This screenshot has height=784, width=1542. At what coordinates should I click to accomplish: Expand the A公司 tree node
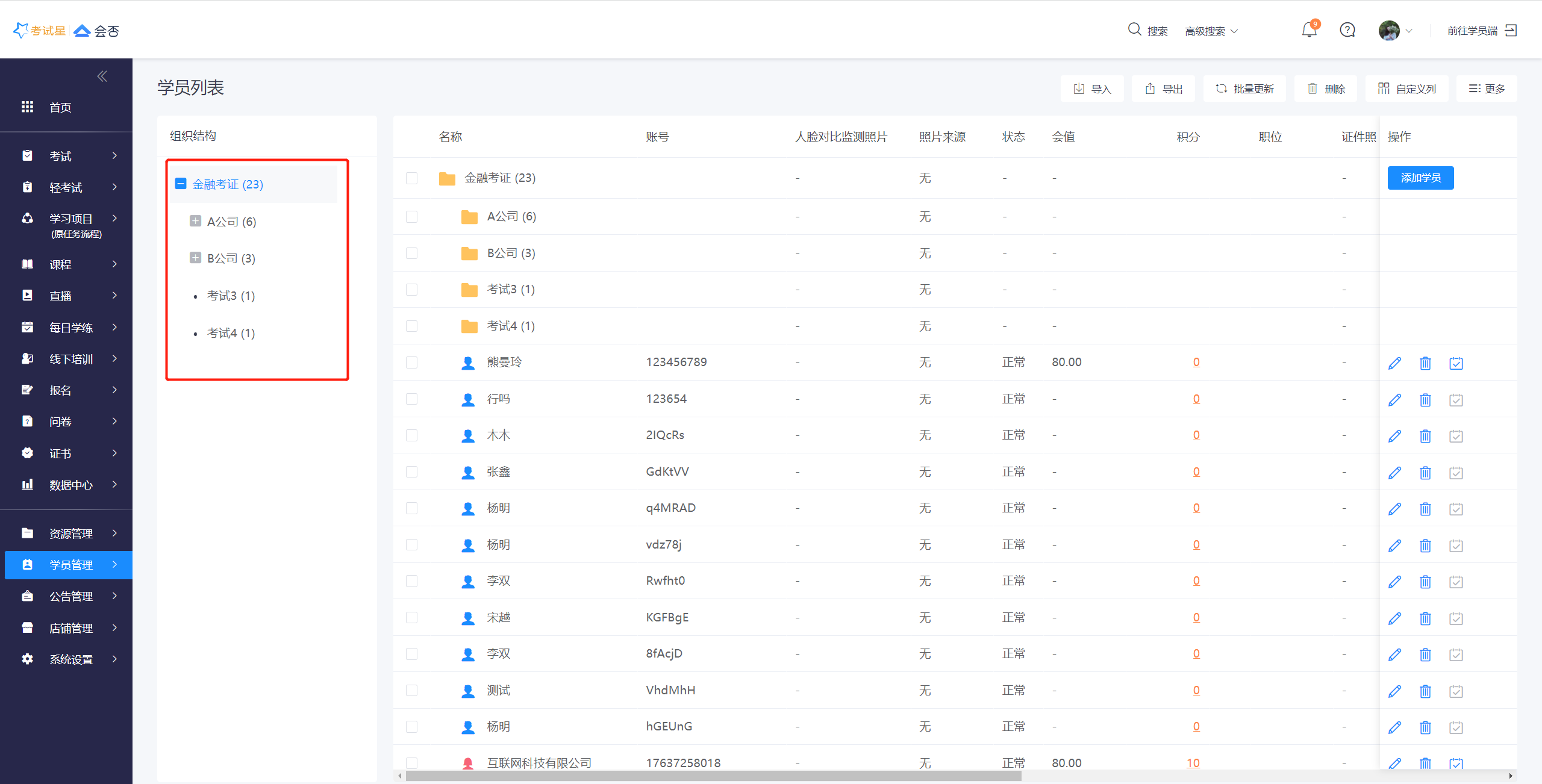coord(195,221)
